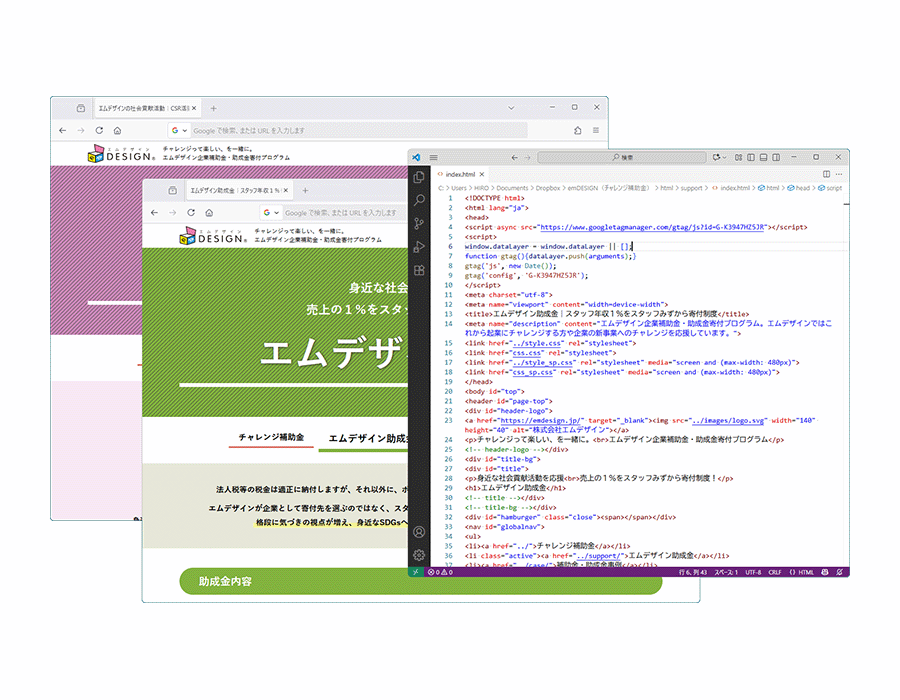Open search engine dropdown in front browser
The image size is (900, 700).
(x=272, y=212)
